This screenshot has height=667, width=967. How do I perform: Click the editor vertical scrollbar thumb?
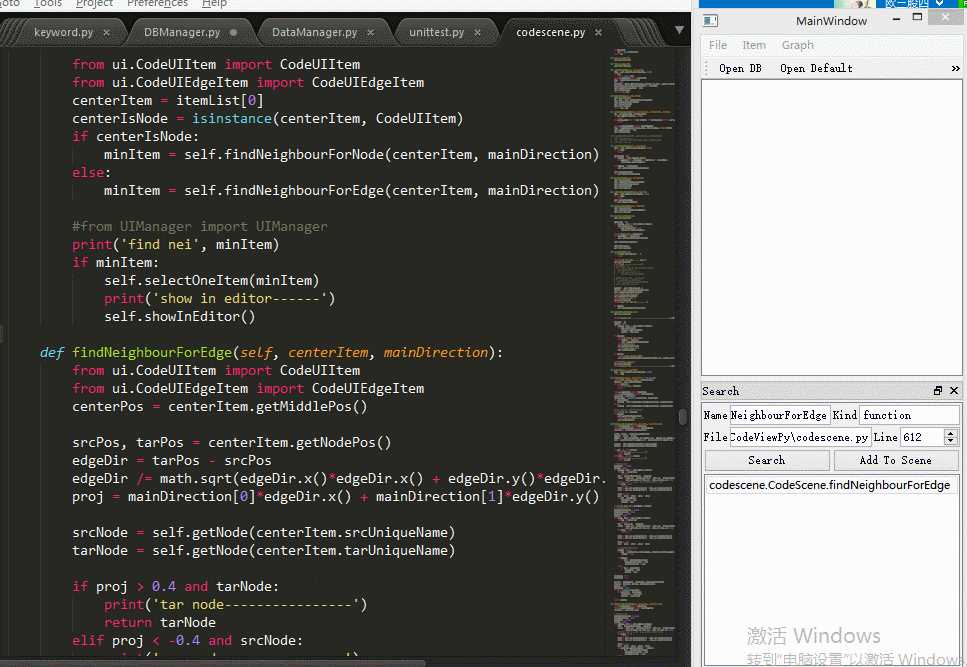[x=683, y=417]
